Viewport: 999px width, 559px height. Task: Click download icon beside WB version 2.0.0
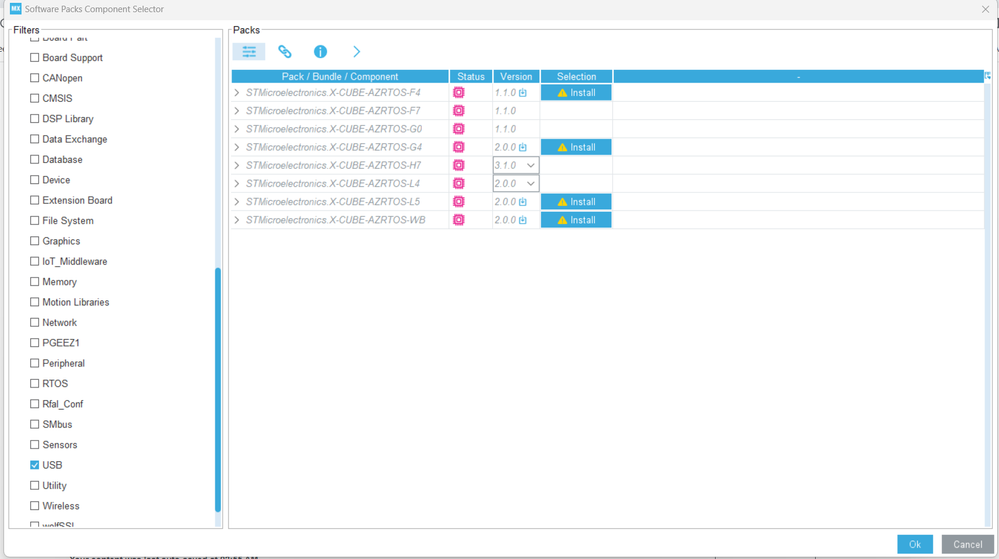click(523, 220)
